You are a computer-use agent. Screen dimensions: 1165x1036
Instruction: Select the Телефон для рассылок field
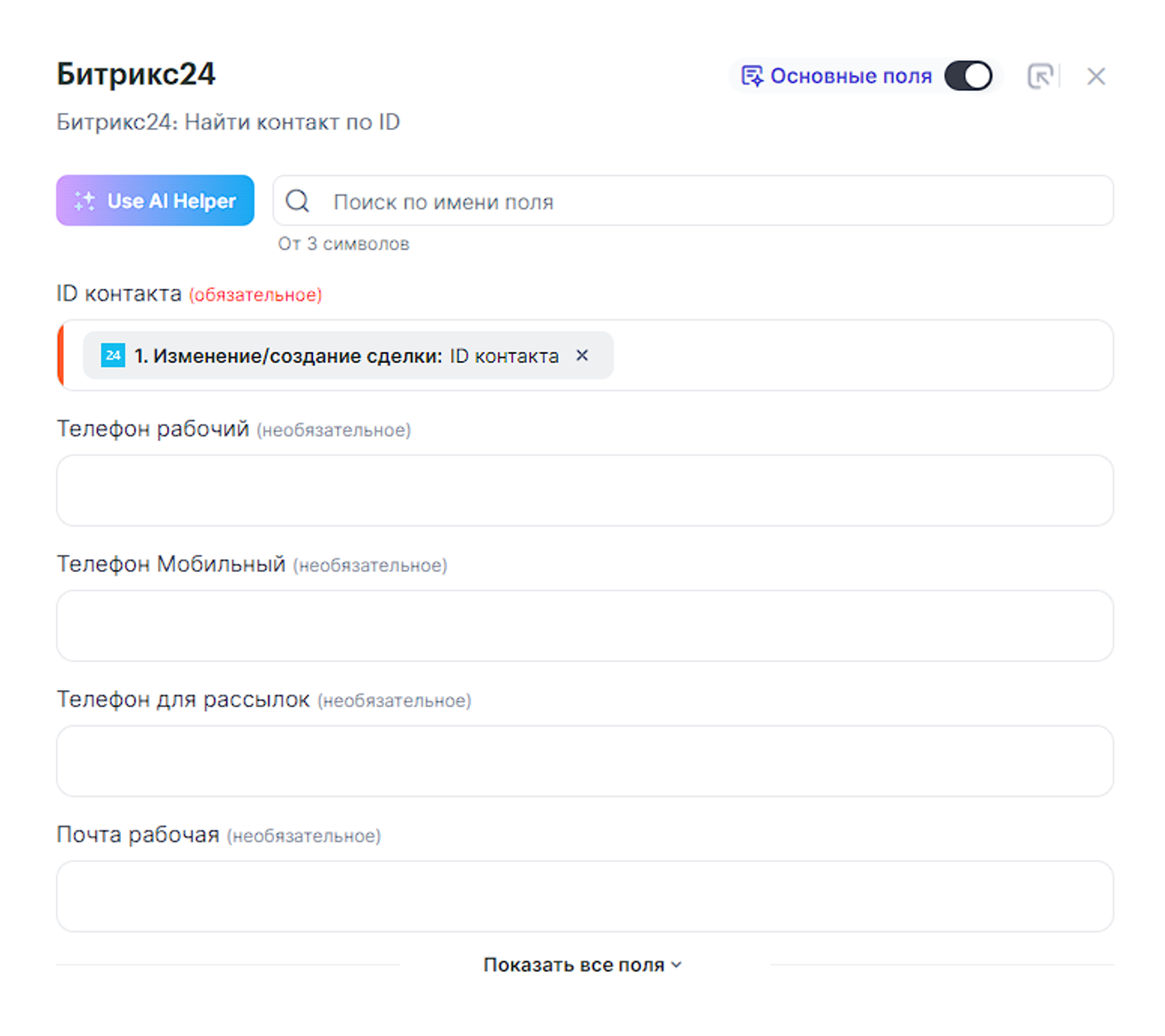click(584, 761)
